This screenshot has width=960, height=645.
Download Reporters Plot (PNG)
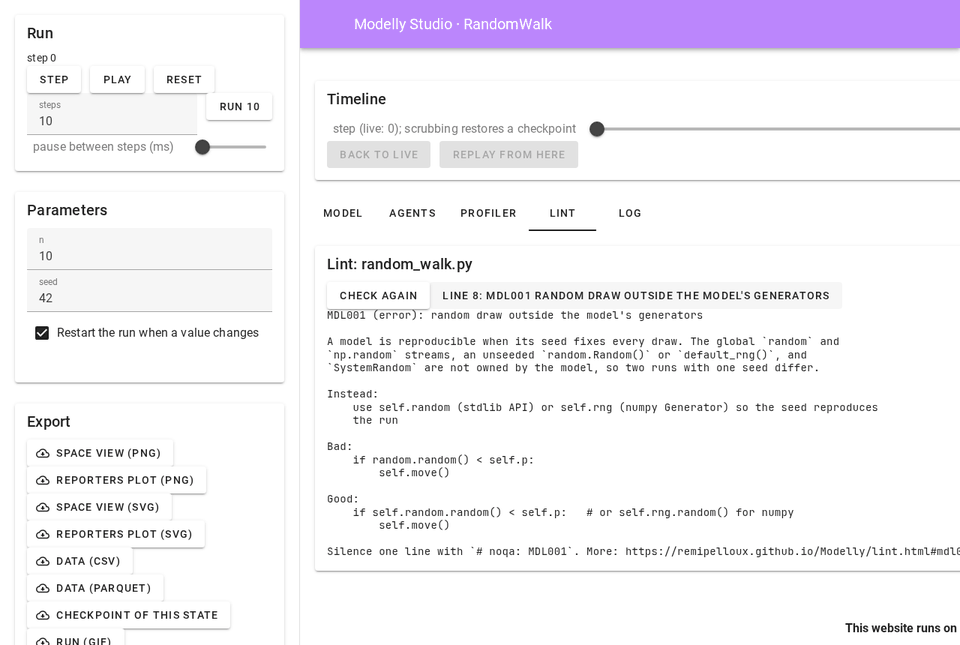[116, 480]
